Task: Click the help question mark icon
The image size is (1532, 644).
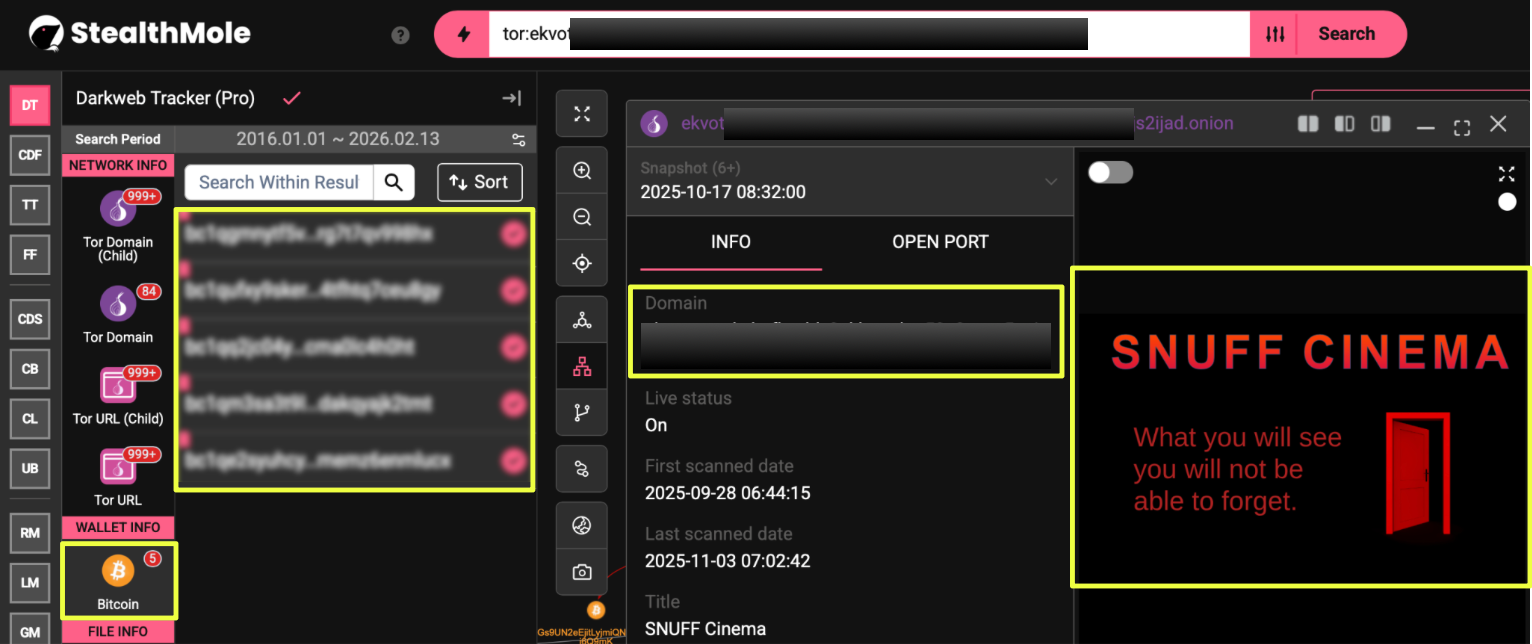Action: pos(401,35)
